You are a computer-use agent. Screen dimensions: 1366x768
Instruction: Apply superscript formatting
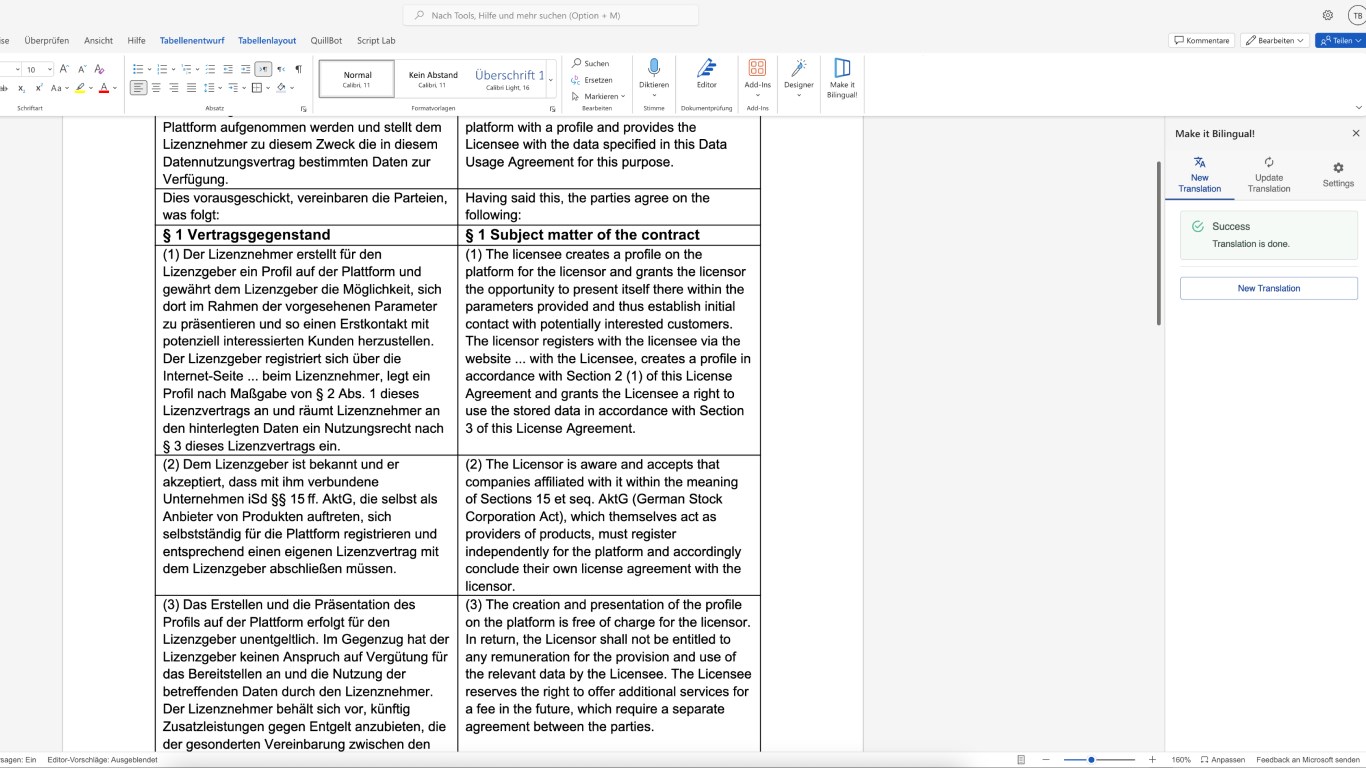(x=39, y=88)
